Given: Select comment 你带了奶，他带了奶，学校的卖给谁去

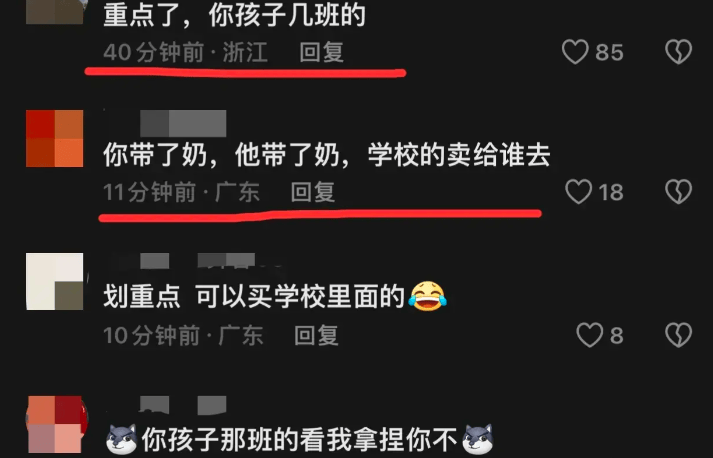Looking at the screenshot, I should pyautogui.click(x=326, y=155).
